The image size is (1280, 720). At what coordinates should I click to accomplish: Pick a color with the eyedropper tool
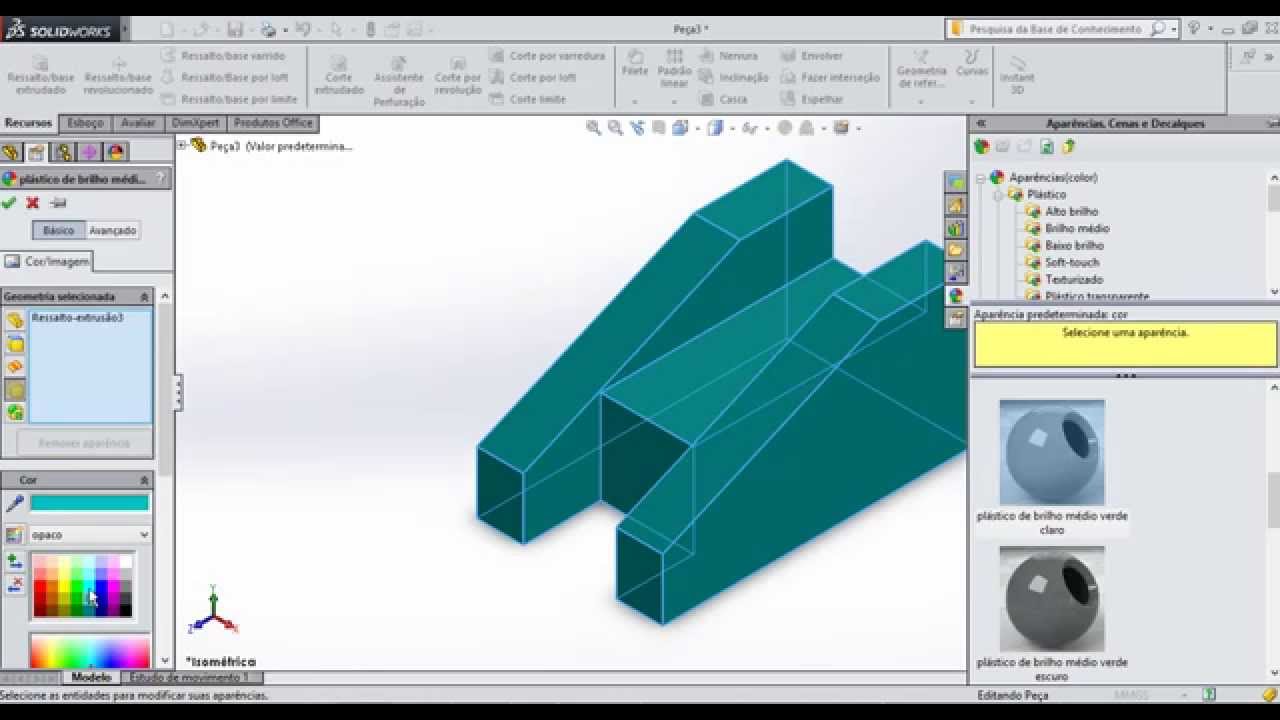point(14,503)
